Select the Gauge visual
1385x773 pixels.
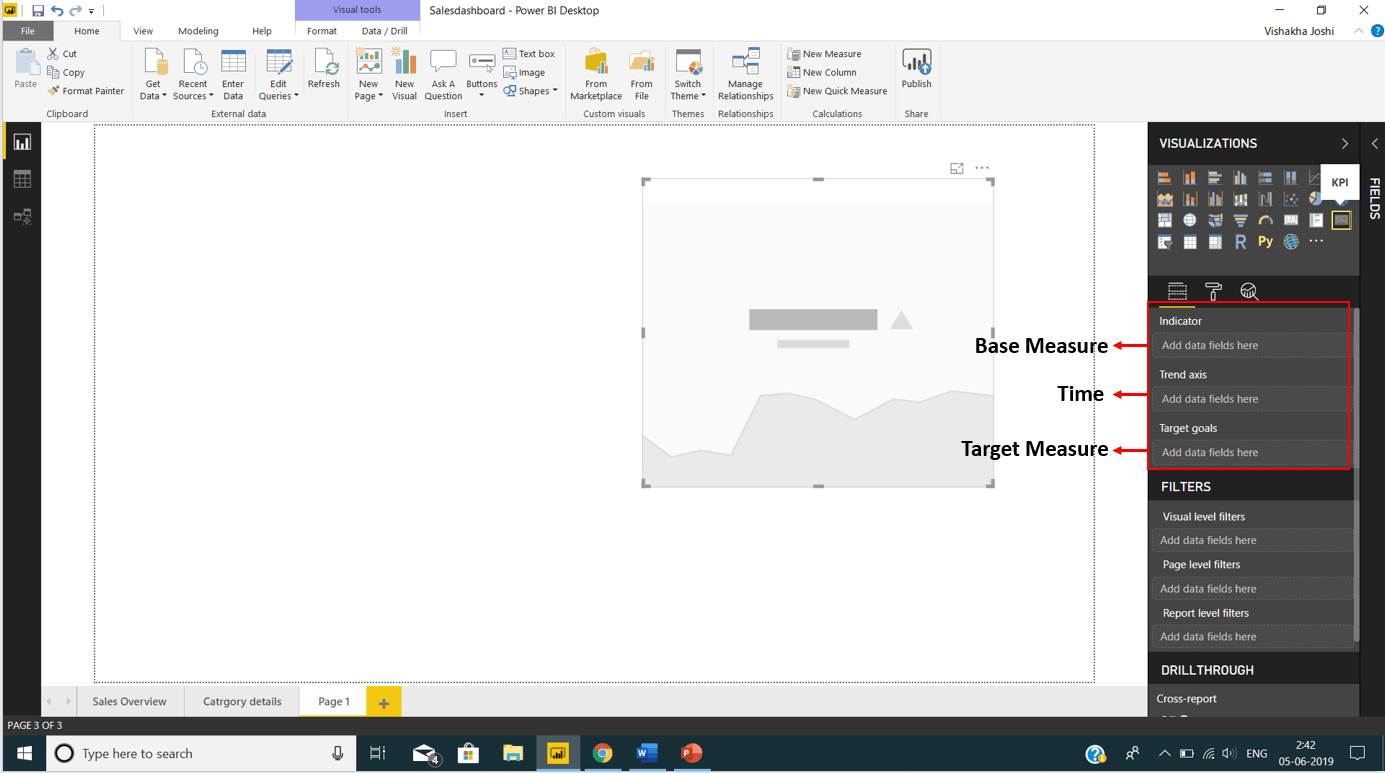click(1265, 220)
